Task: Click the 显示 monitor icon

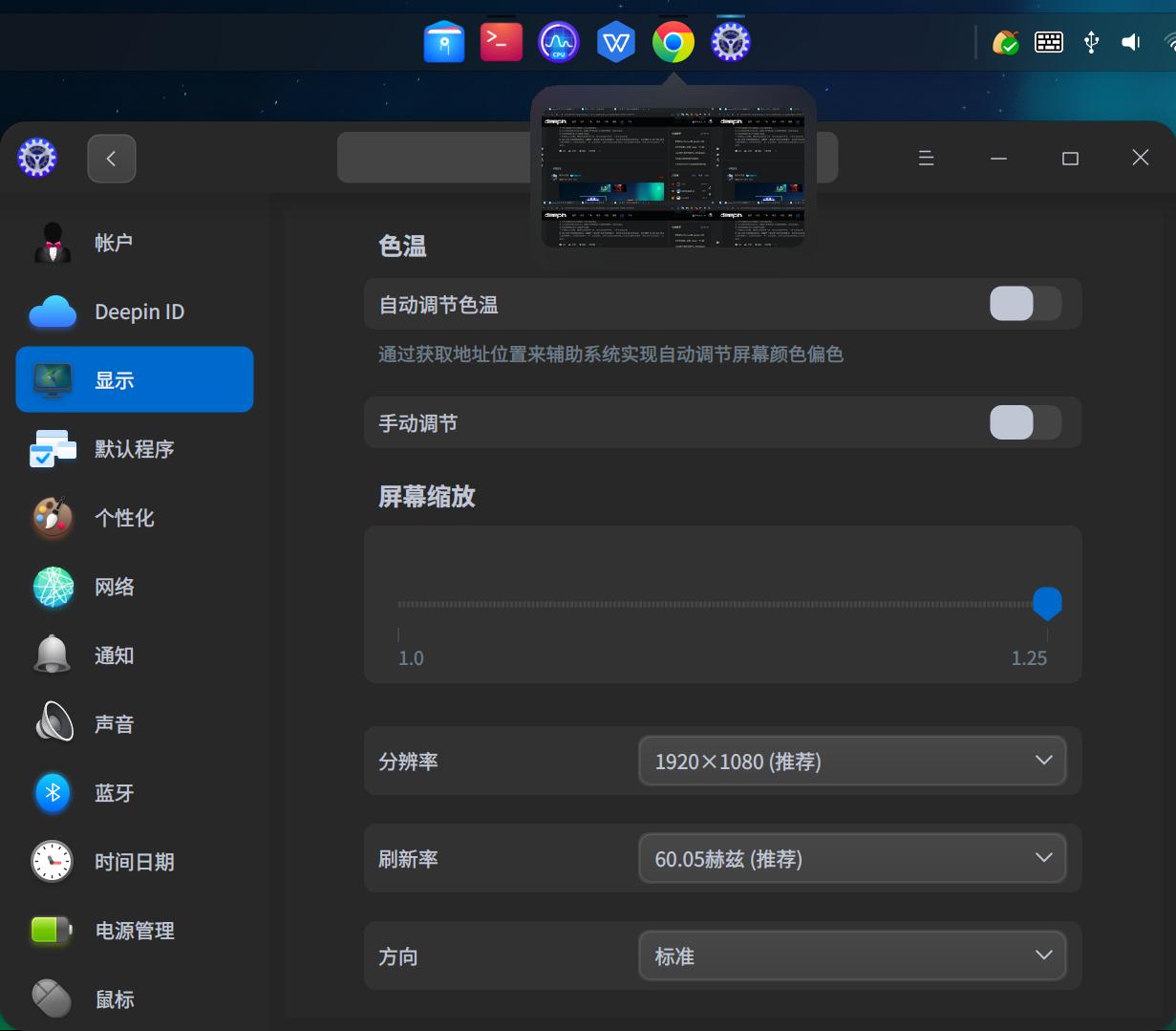Action: [x=53, y=380]
